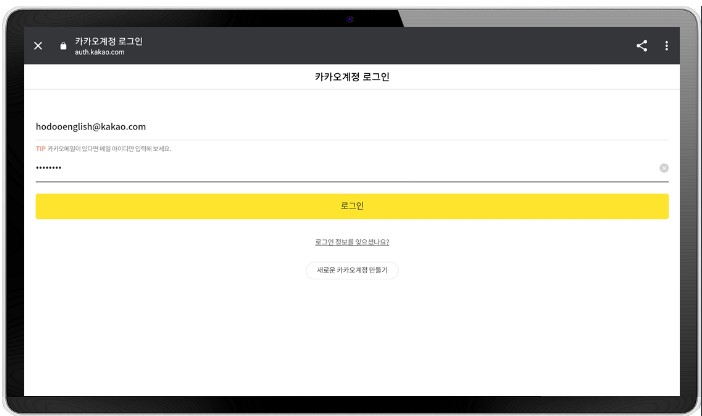Image resolution: width=702 pixels, height=416 pixels.
Task: Close the Kakao login browser tab
Action: (x=38, y=46)
